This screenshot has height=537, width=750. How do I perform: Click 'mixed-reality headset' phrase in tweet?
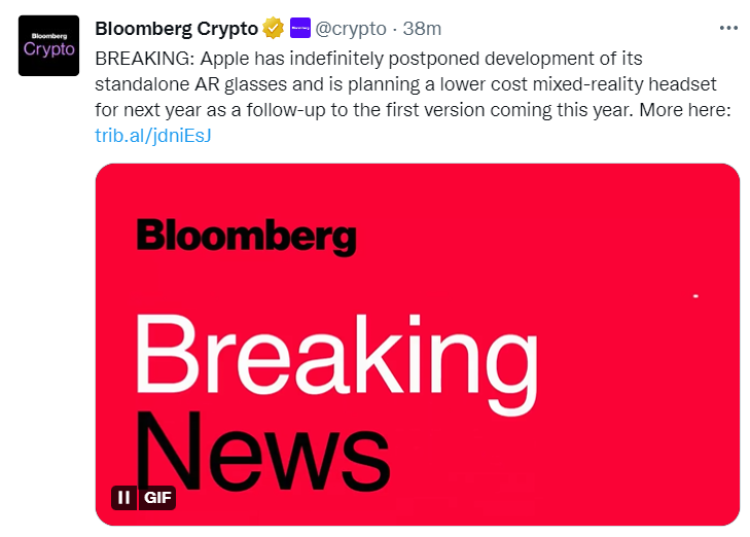(624, 84)
